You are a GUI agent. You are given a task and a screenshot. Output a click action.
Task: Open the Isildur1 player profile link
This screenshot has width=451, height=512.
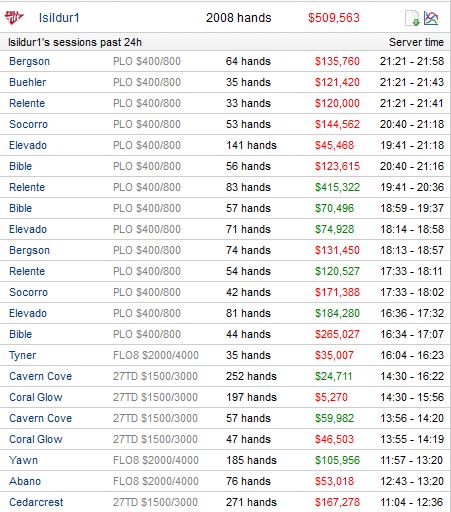(59, 18)
